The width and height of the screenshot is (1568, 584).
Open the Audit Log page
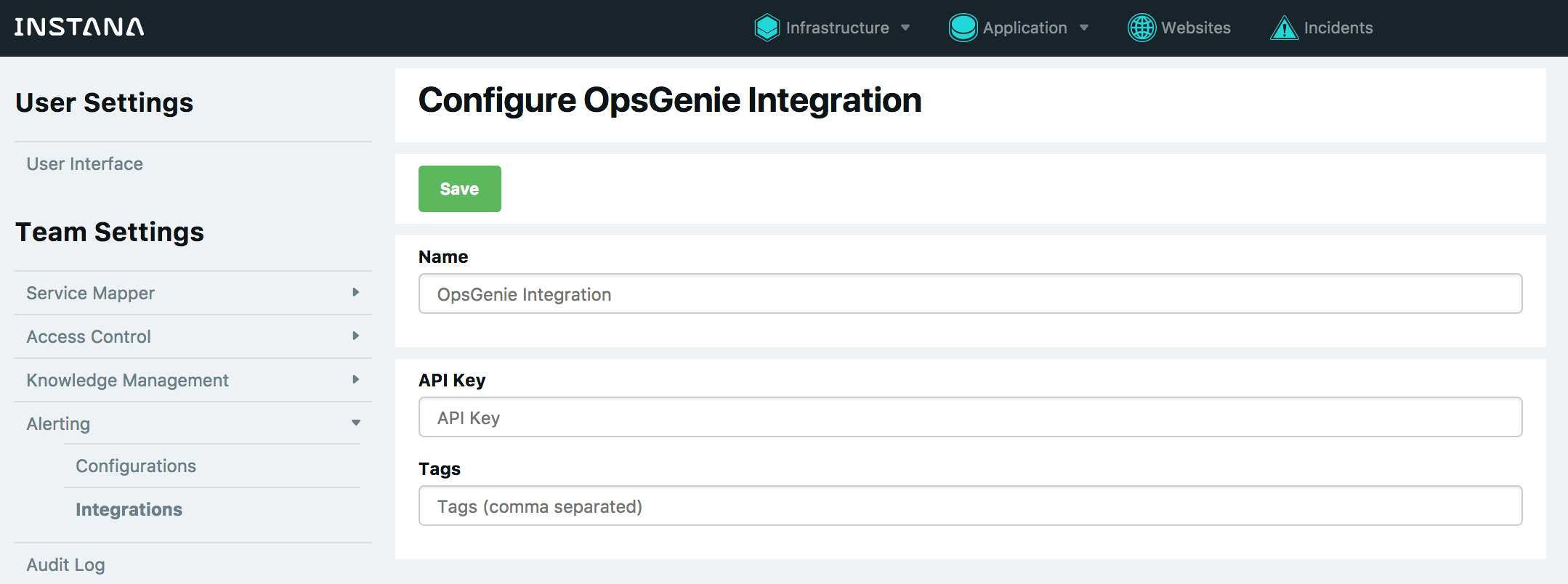pos(66,564)
